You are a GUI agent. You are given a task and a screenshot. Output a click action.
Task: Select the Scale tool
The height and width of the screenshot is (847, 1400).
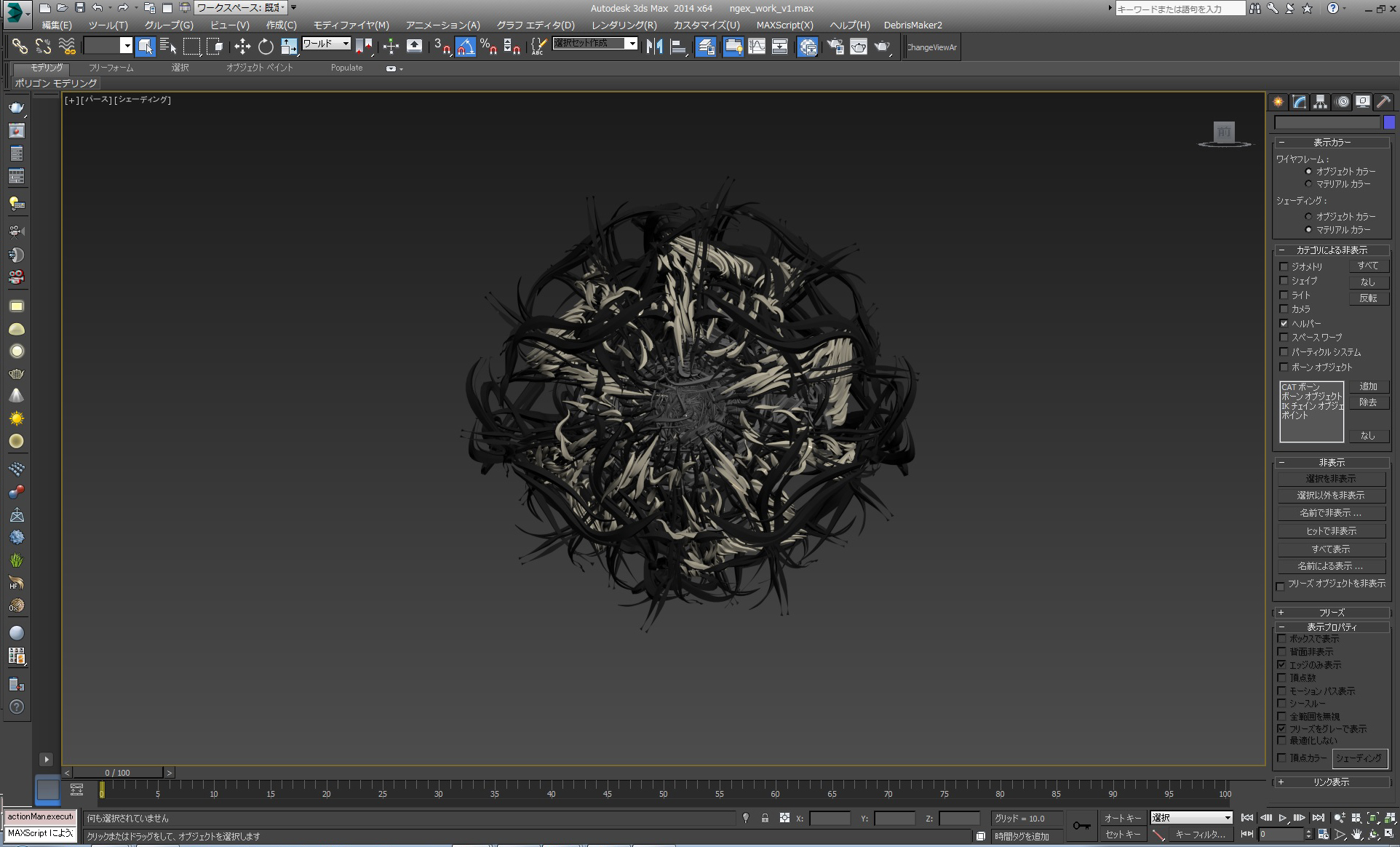pos(289,47)
